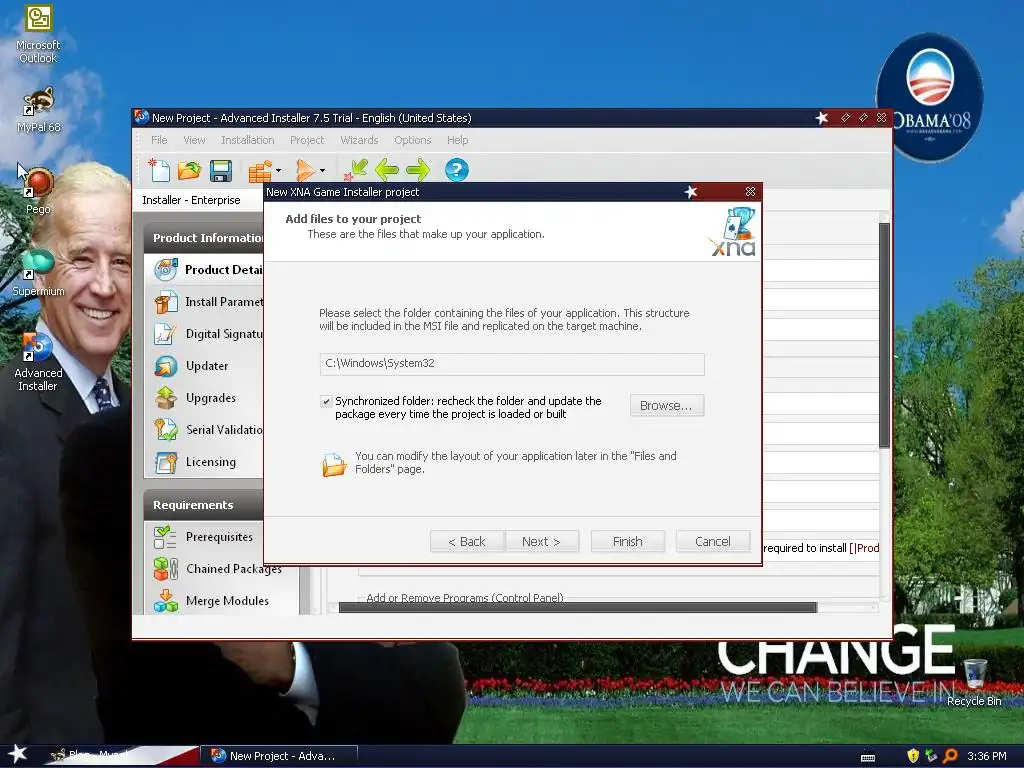1024x768 pixels.
Task: Click the Digital Signature icon
Action: 165,334
